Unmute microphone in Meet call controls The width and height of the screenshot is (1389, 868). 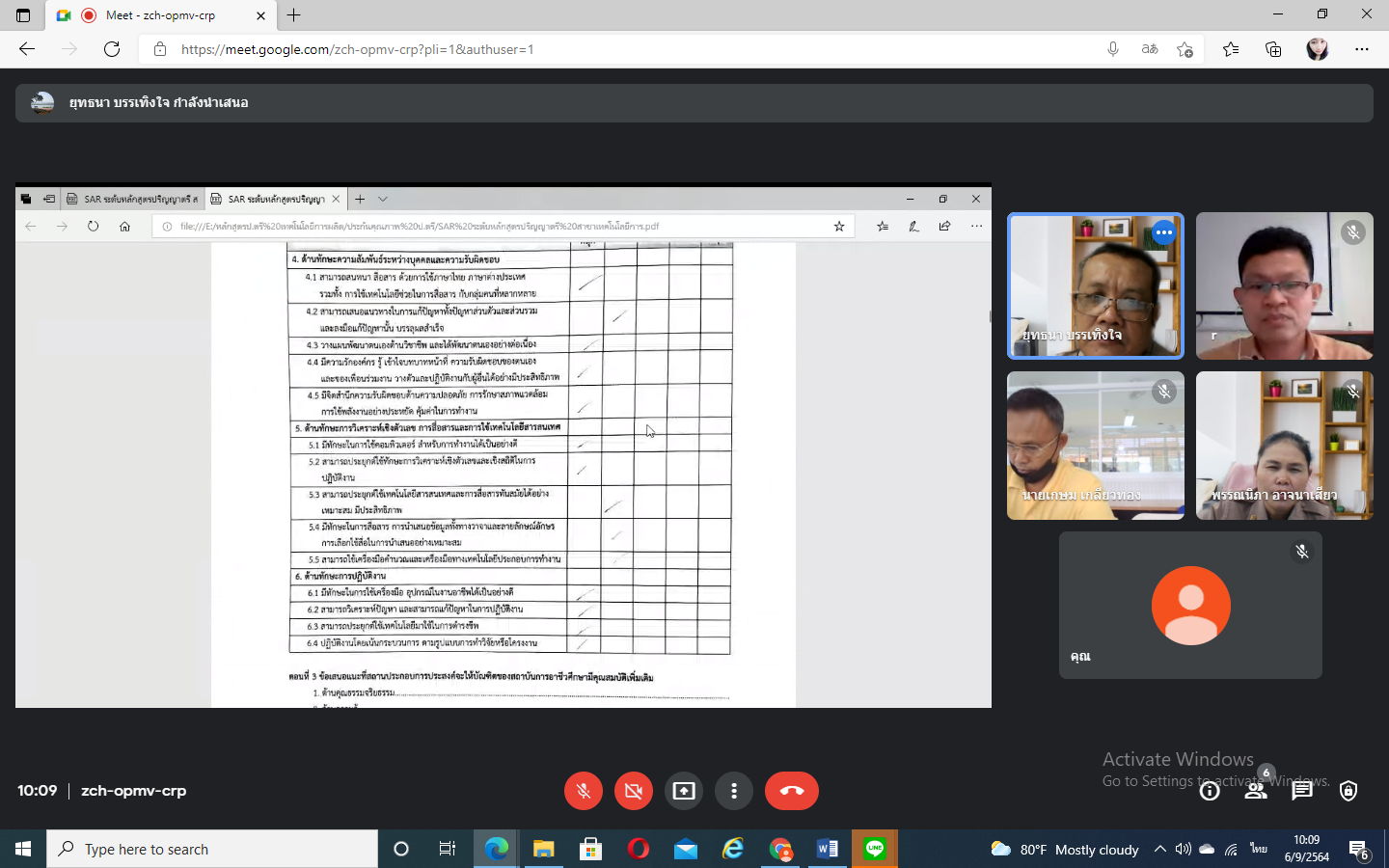tap(584, 791)
